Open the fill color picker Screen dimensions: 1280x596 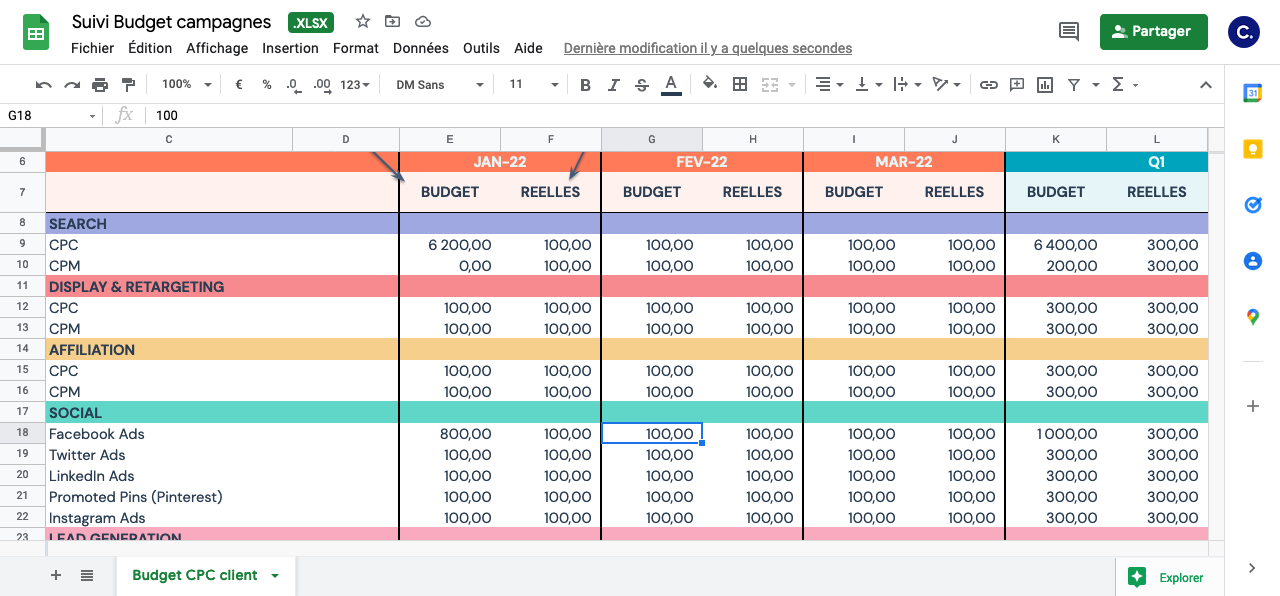709,85
